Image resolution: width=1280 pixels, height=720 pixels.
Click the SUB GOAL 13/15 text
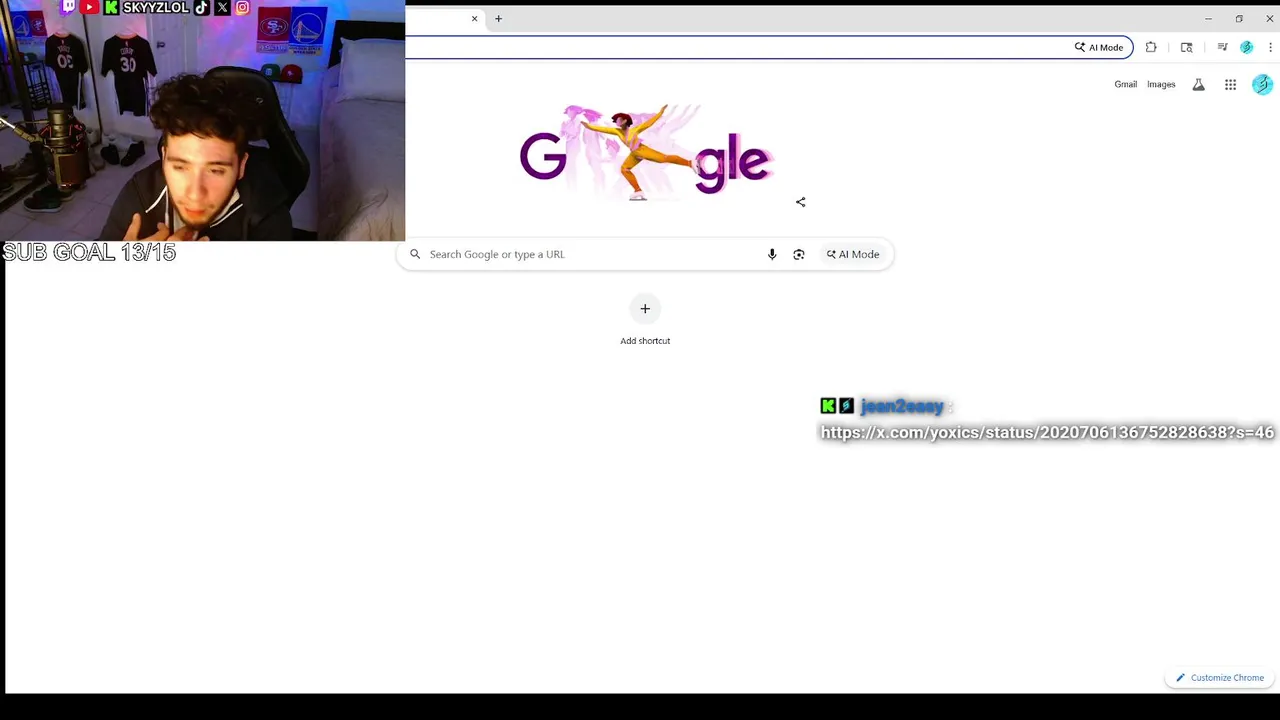(89, 253)
